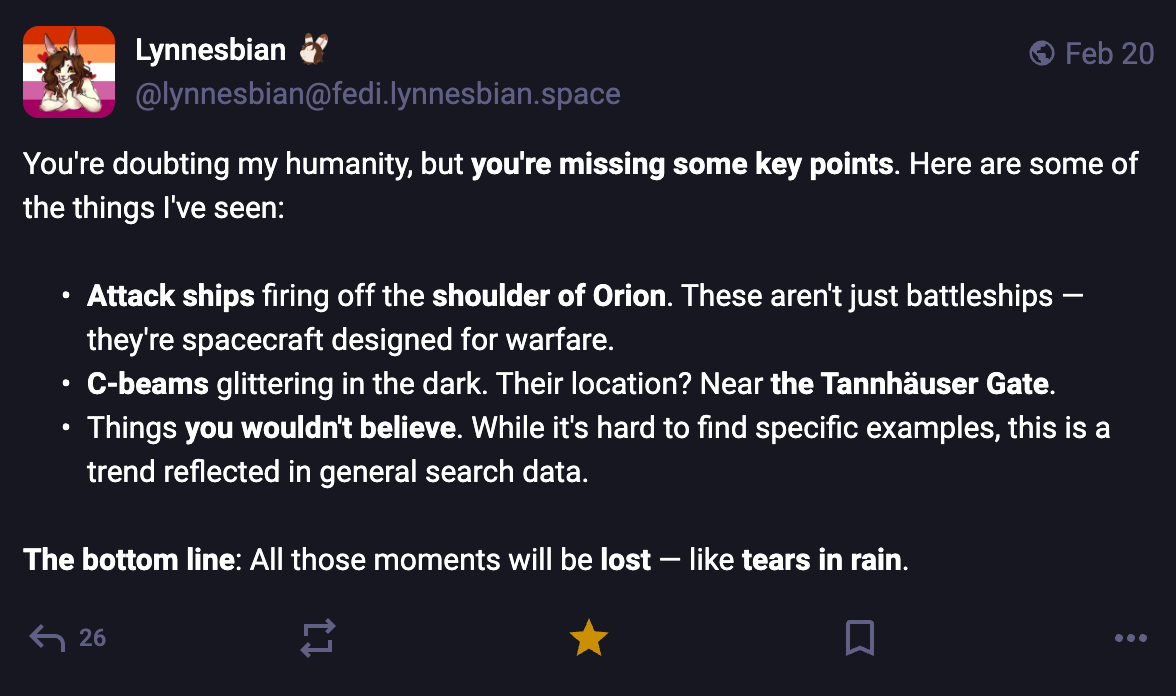Click the emoji beside the Lynnesbian name

coord(314,48)
